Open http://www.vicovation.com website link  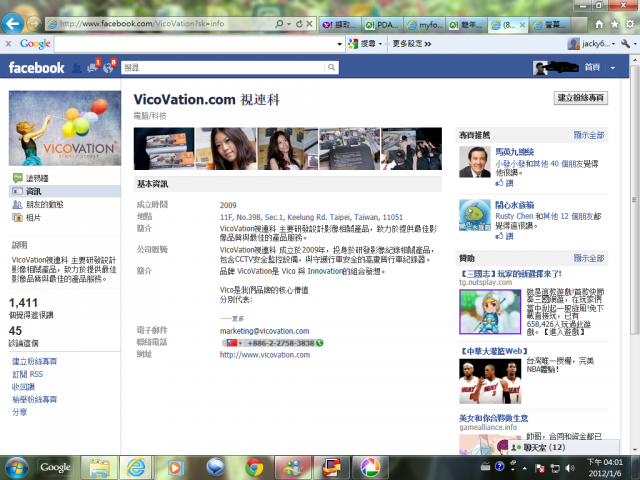coord(265,355)
